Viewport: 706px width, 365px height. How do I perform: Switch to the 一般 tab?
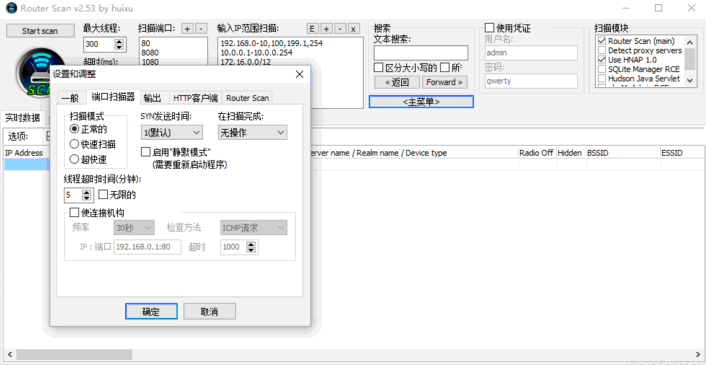click(71, 98)
